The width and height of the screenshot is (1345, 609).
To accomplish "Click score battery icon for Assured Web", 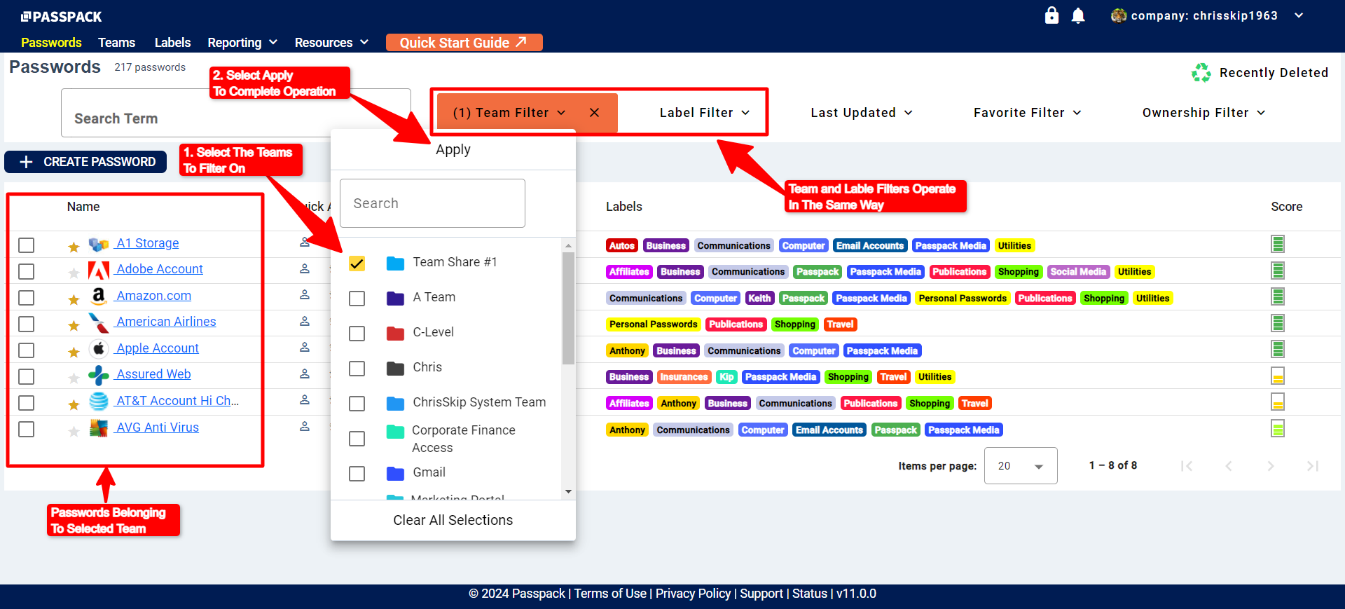I will [1278, 376].
